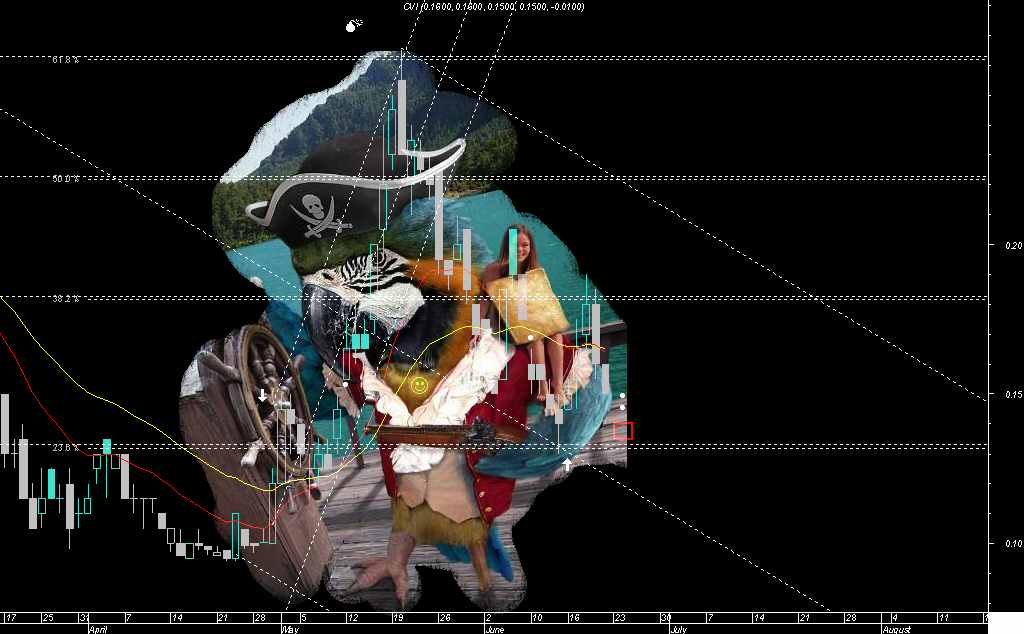Select the tall teal candlestick at the May 19 peak
The width and height of the screenshot is (1024, 634).
tap(392, 132)
